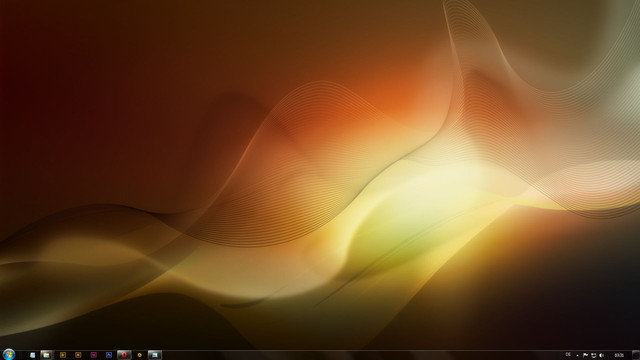The height and width of the screenshot is (360, 640).
Task: Activate the last running window taskbar button
Action: click(x=155, y=355)
